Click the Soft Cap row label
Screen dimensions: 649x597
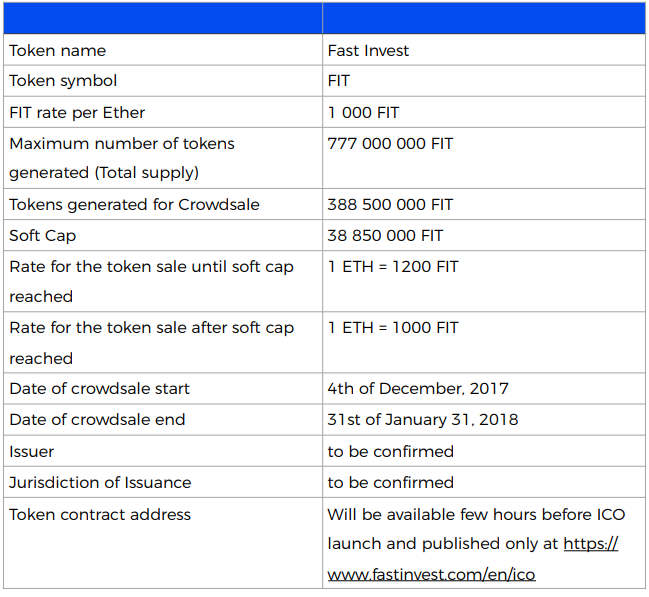[43, 236]
